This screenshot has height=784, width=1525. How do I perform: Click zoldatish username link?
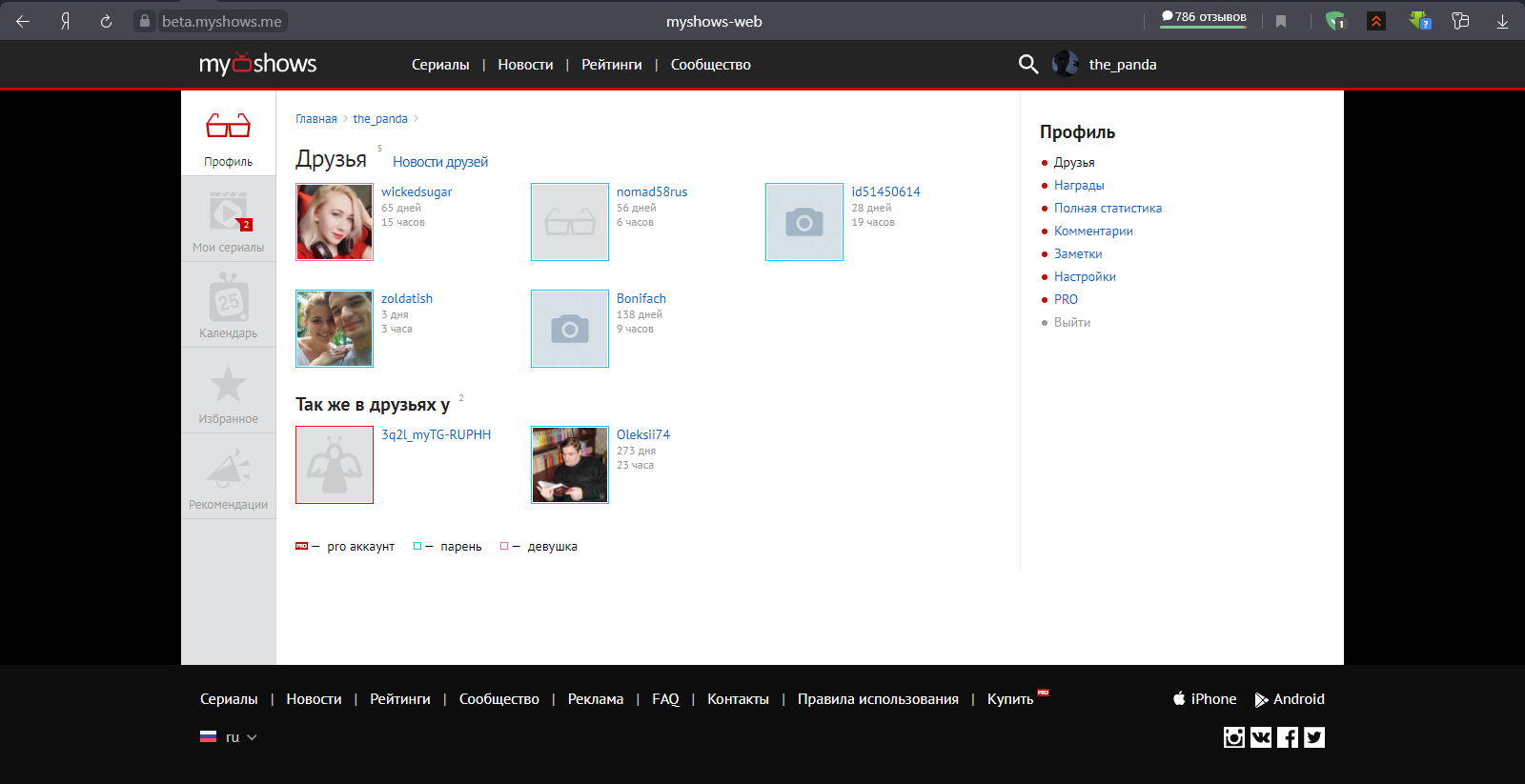(407, 298)
